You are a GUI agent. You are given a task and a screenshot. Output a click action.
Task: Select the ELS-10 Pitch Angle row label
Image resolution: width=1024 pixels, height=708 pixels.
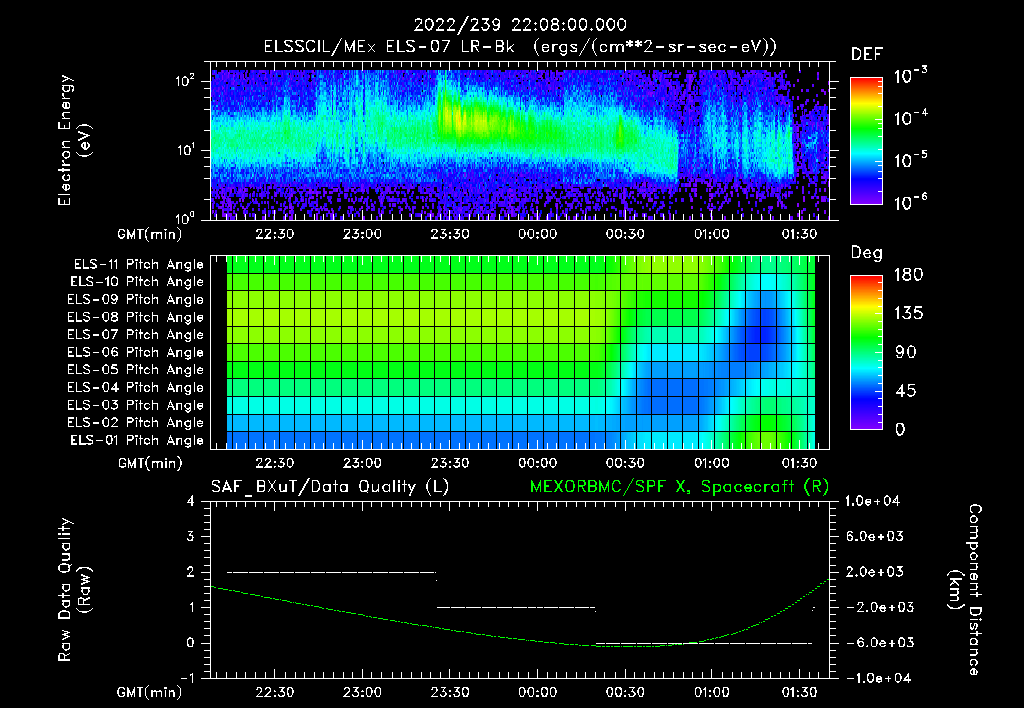click(137, 282)
